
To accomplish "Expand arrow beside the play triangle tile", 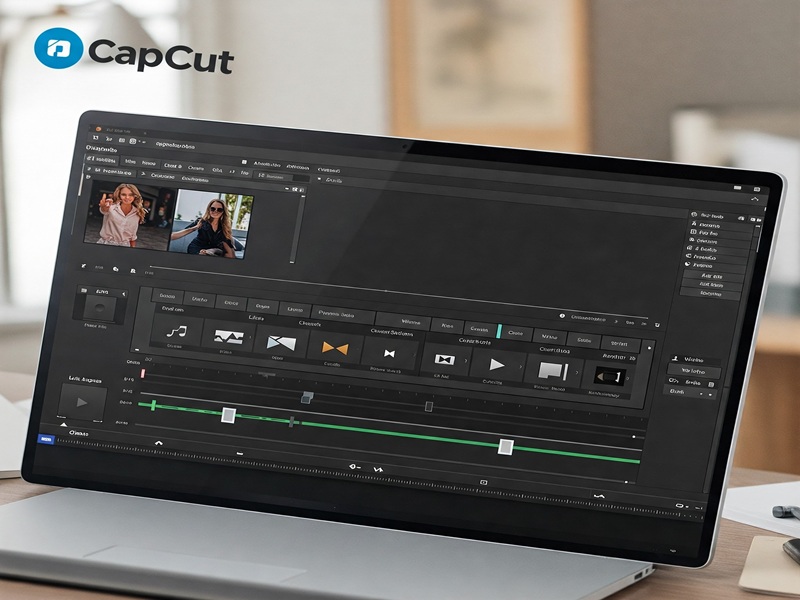I will click(521, 366).
